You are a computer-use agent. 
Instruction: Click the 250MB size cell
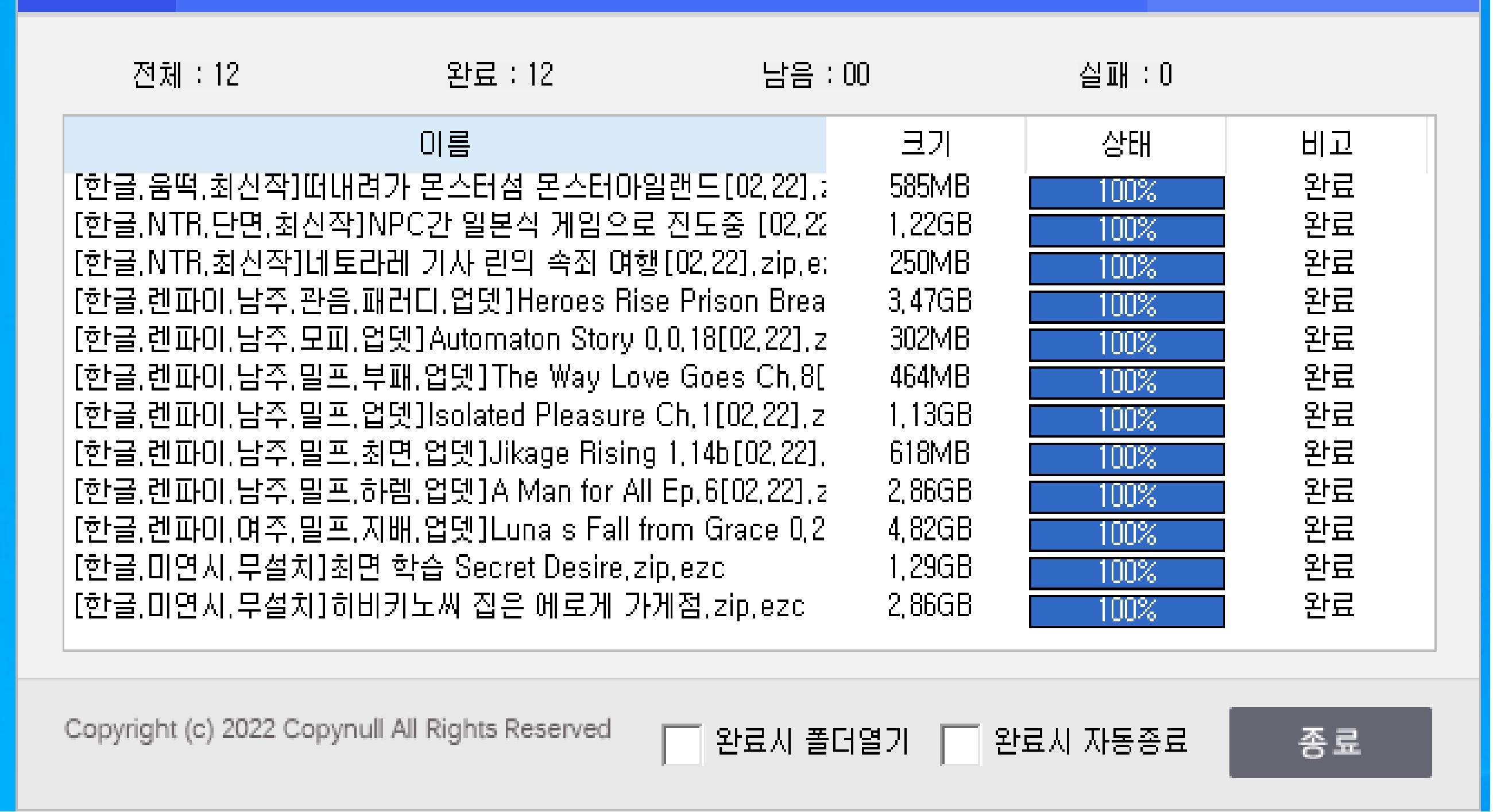929,264
